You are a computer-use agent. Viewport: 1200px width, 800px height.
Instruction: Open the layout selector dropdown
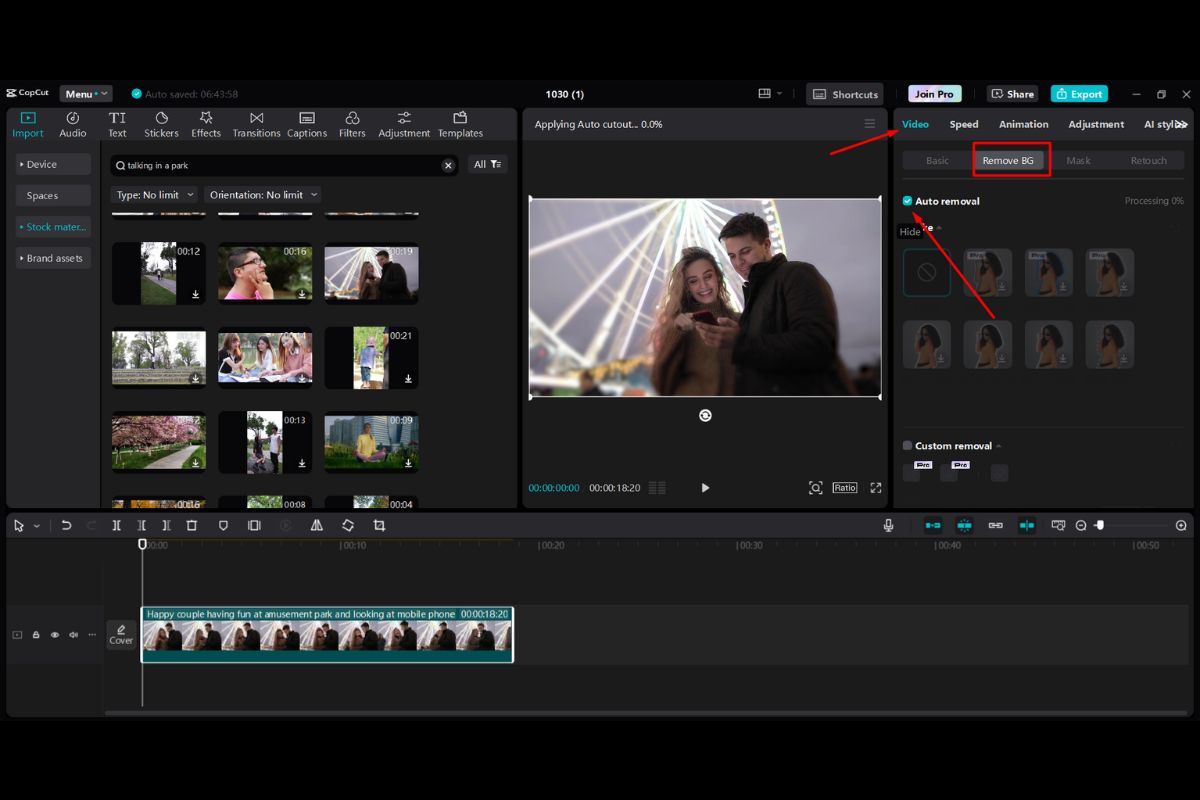click(x=770, y=94)
